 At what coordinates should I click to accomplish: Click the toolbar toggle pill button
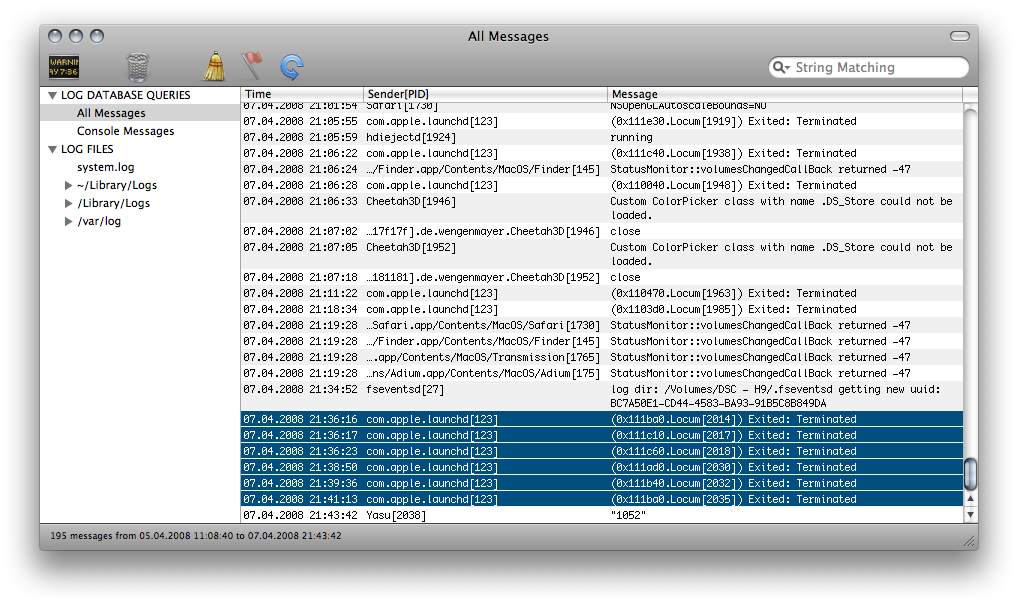click(960, 36)
